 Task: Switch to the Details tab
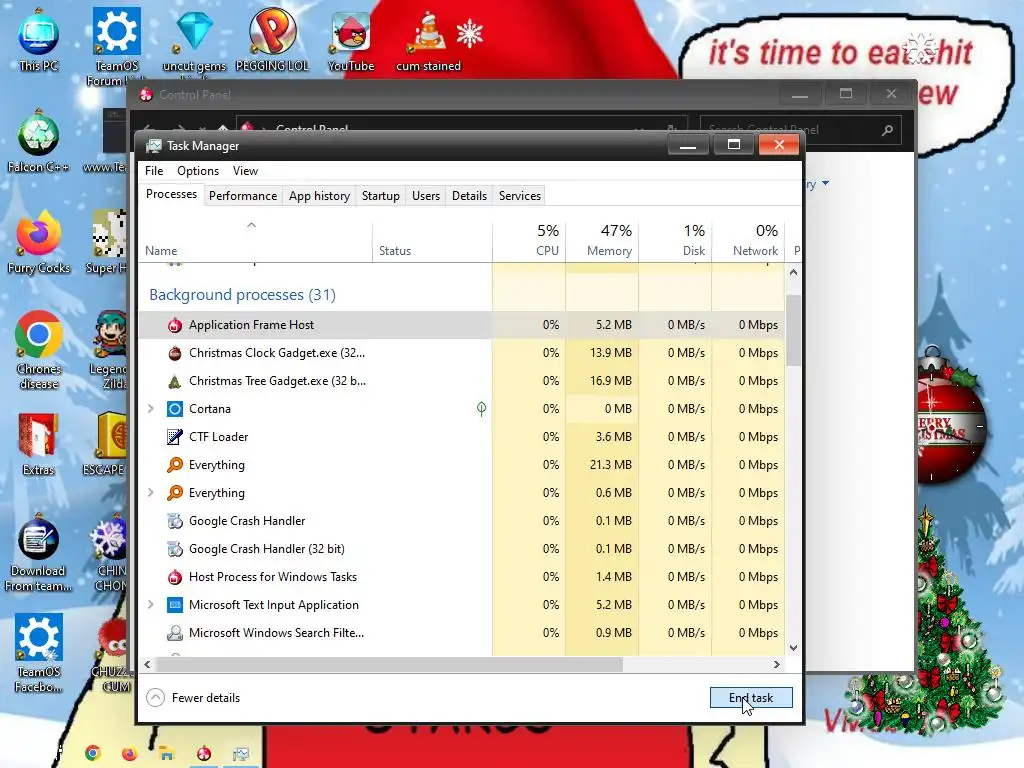tap(470, 196)
